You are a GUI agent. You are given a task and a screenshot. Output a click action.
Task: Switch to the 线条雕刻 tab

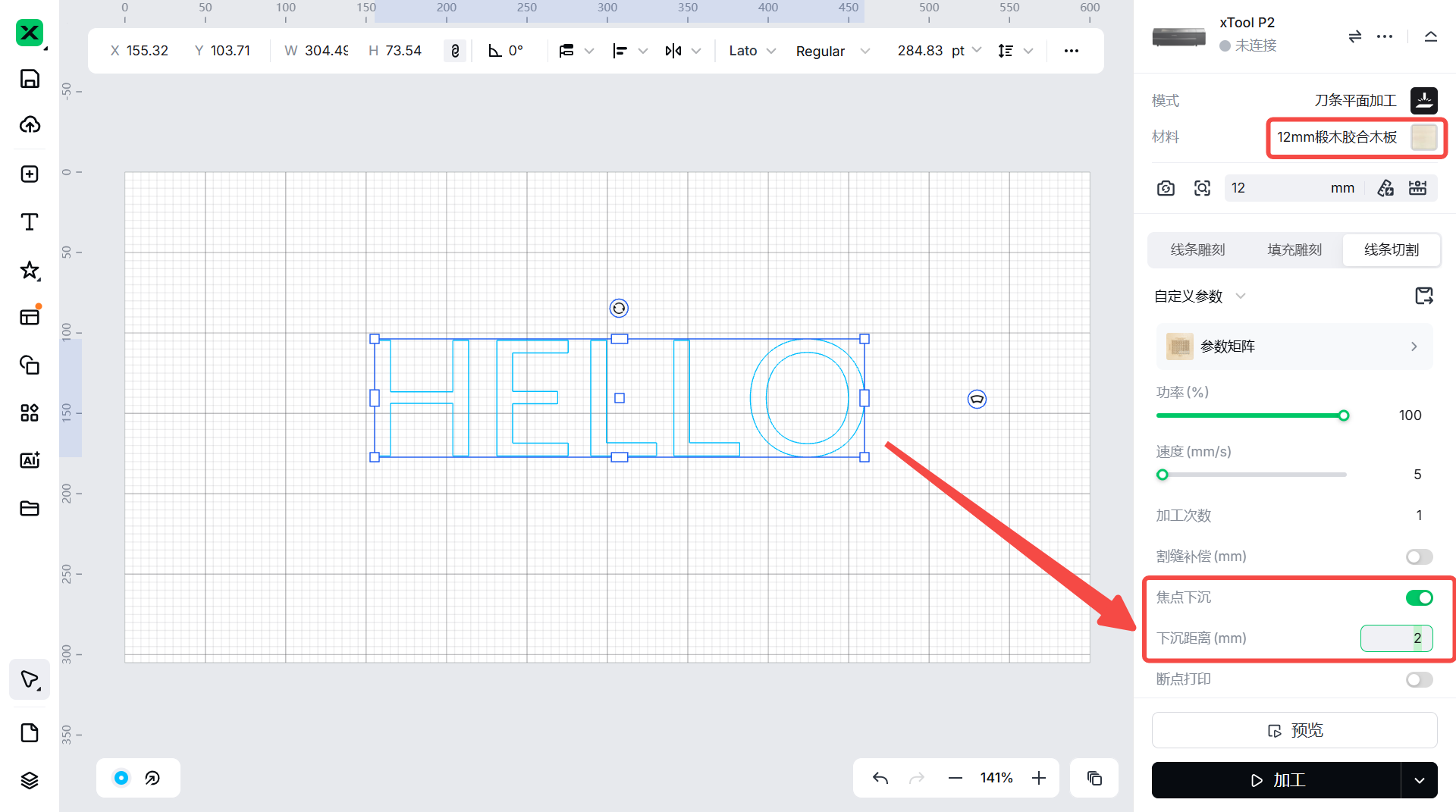pos(1197,249)
